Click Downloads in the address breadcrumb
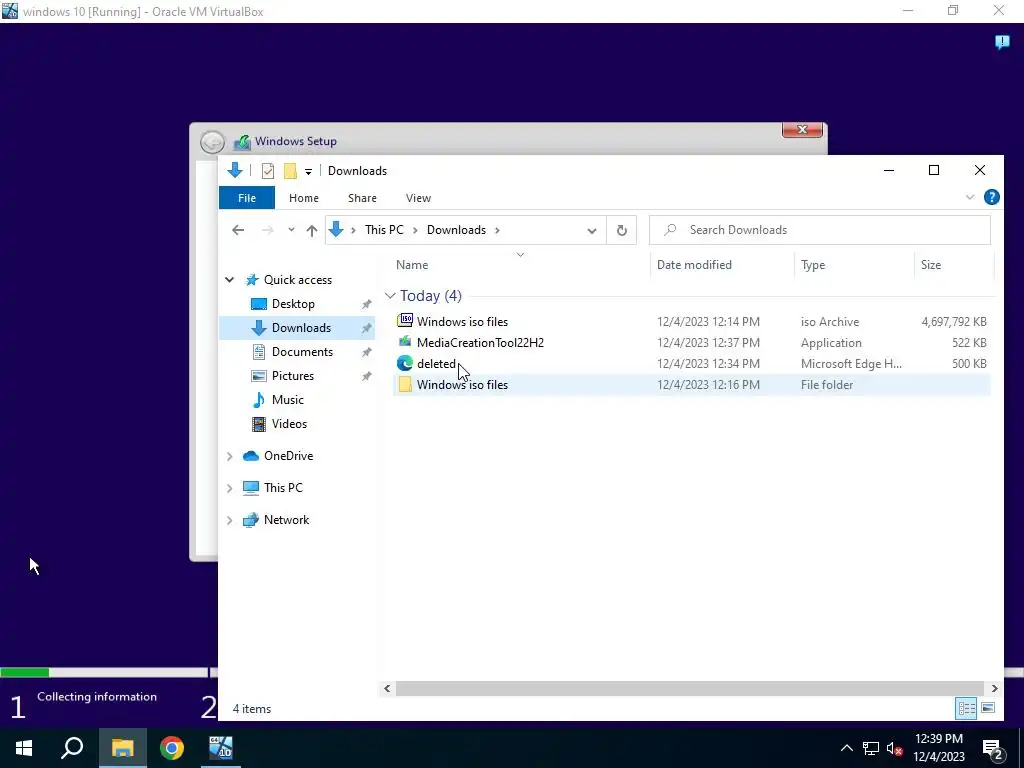 (456, 230)
